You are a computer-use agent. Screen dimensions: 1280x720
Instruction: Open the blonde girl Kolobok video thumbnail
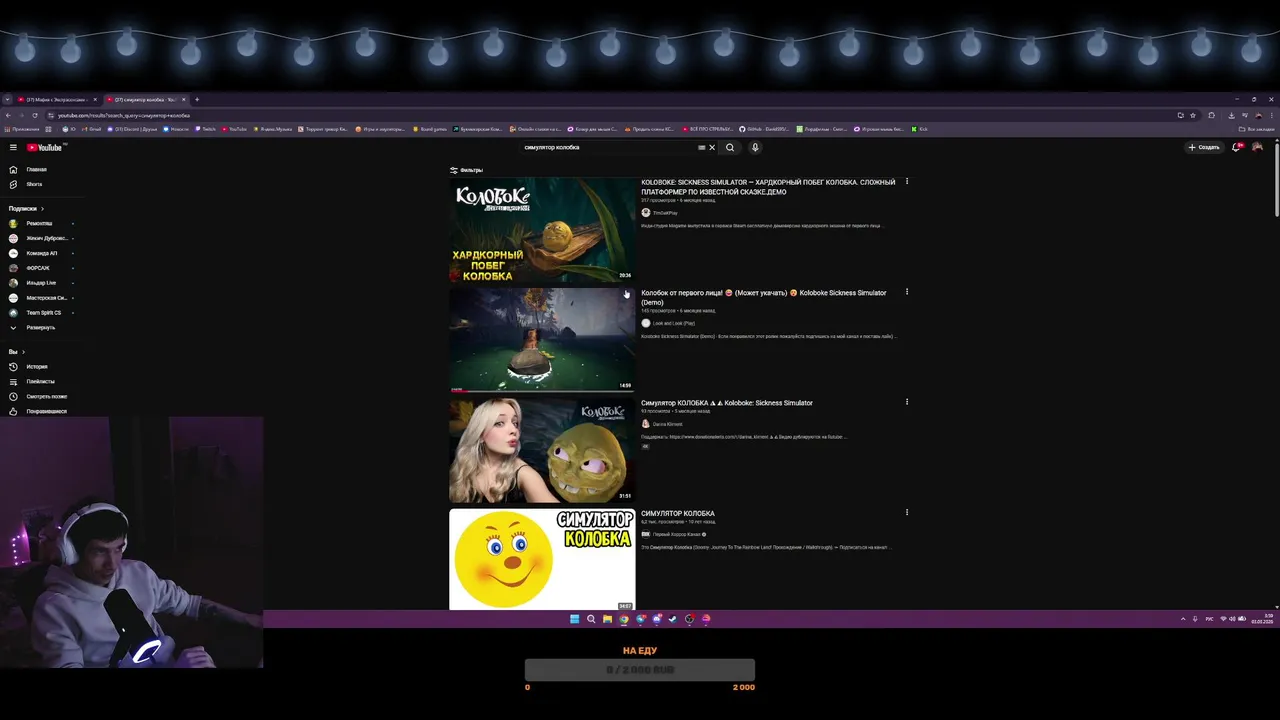point(542,450)
